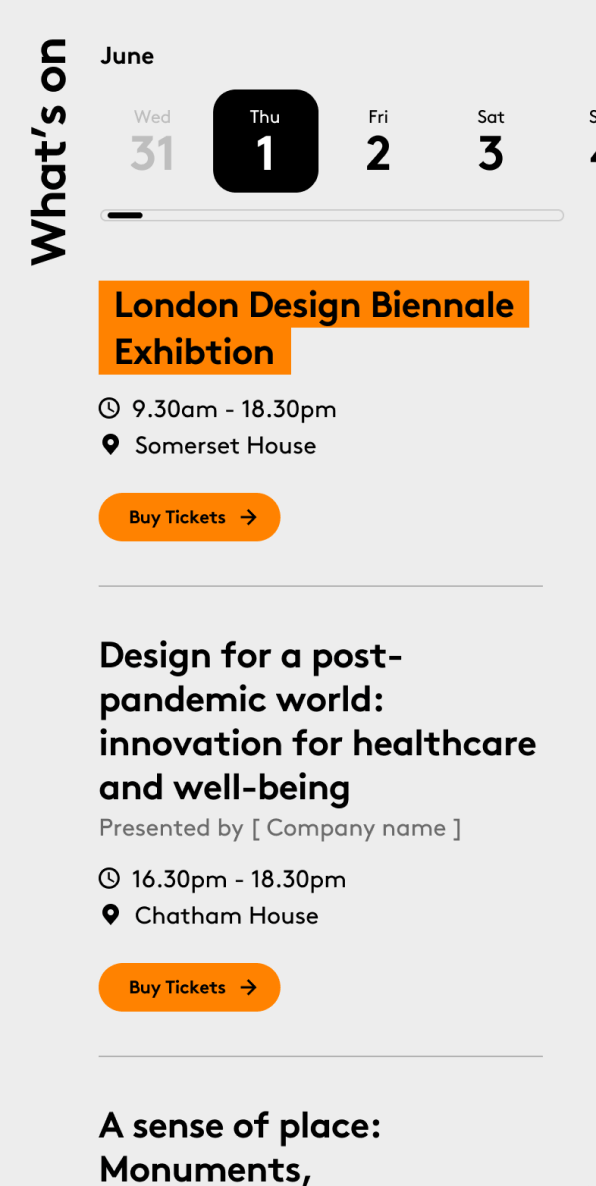
Task: Click the clock icon beside 16.30pm - 18.30pm
Action: [x=110, y=878]
